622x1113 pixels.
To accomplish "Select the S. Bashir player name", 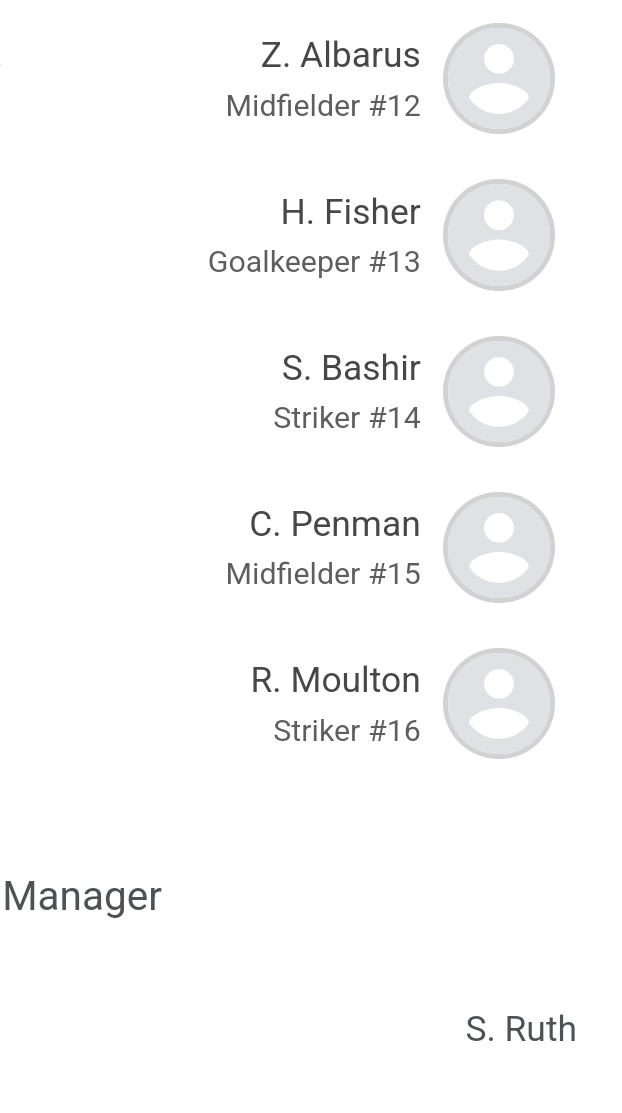I will point(351,368).
